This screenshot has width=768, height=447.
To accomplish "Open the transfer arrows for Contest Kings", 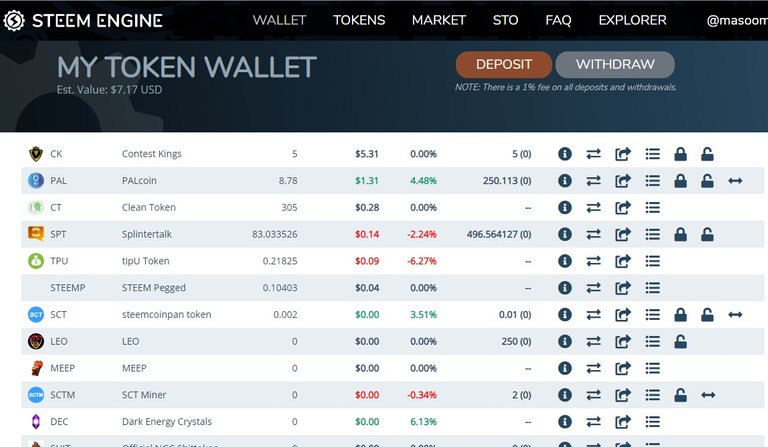I will click(x=594, y=154).
